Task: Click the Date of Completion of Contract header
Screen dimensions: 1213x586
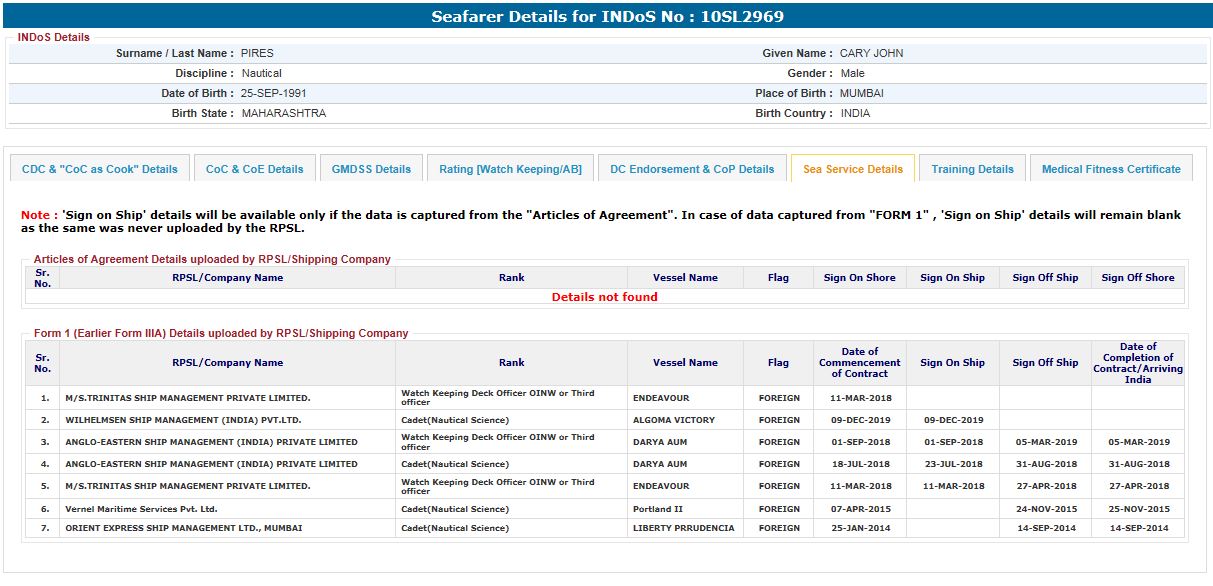Action: 1137,363
